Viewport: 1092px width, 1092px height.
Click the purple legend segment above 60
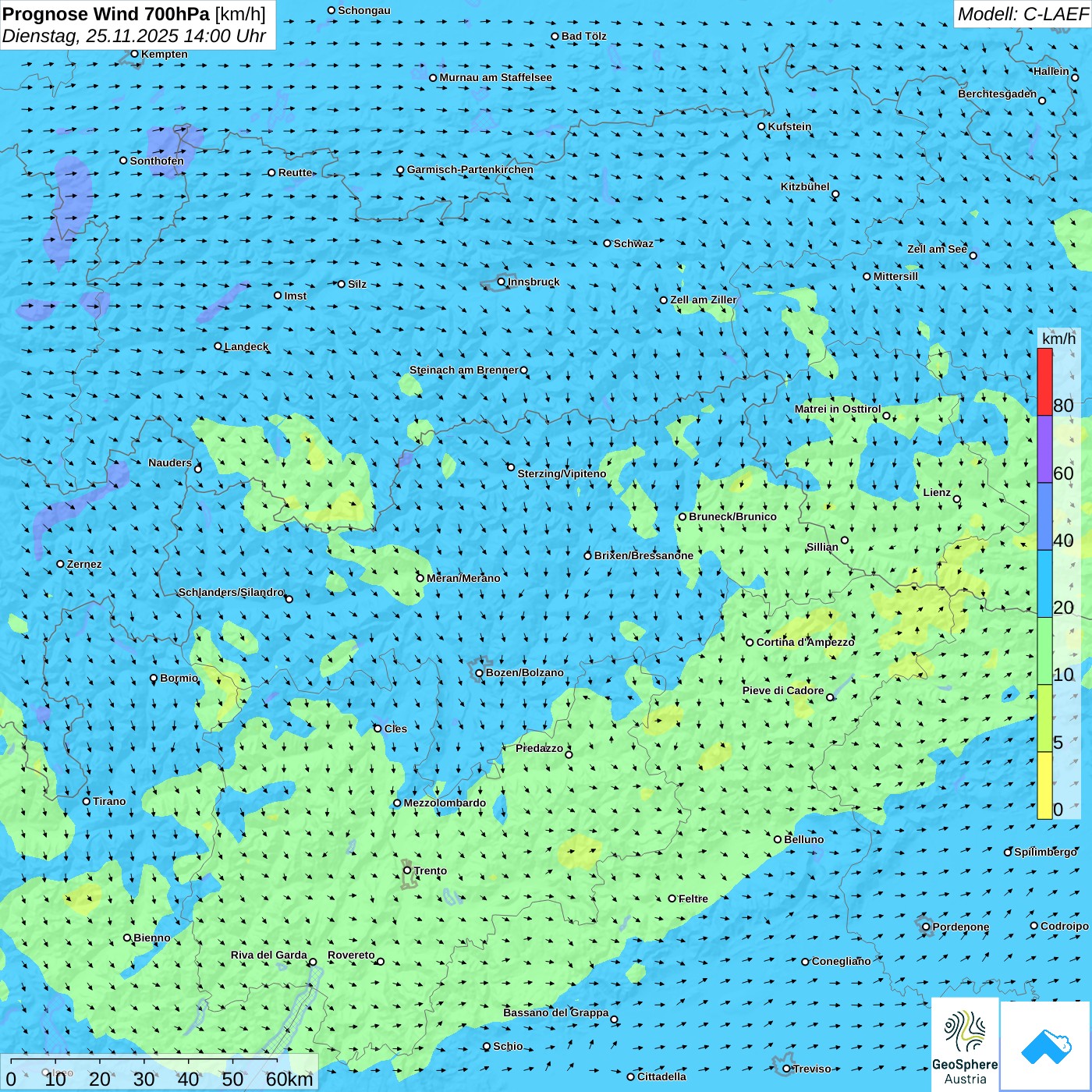[x=1044, y=448]
